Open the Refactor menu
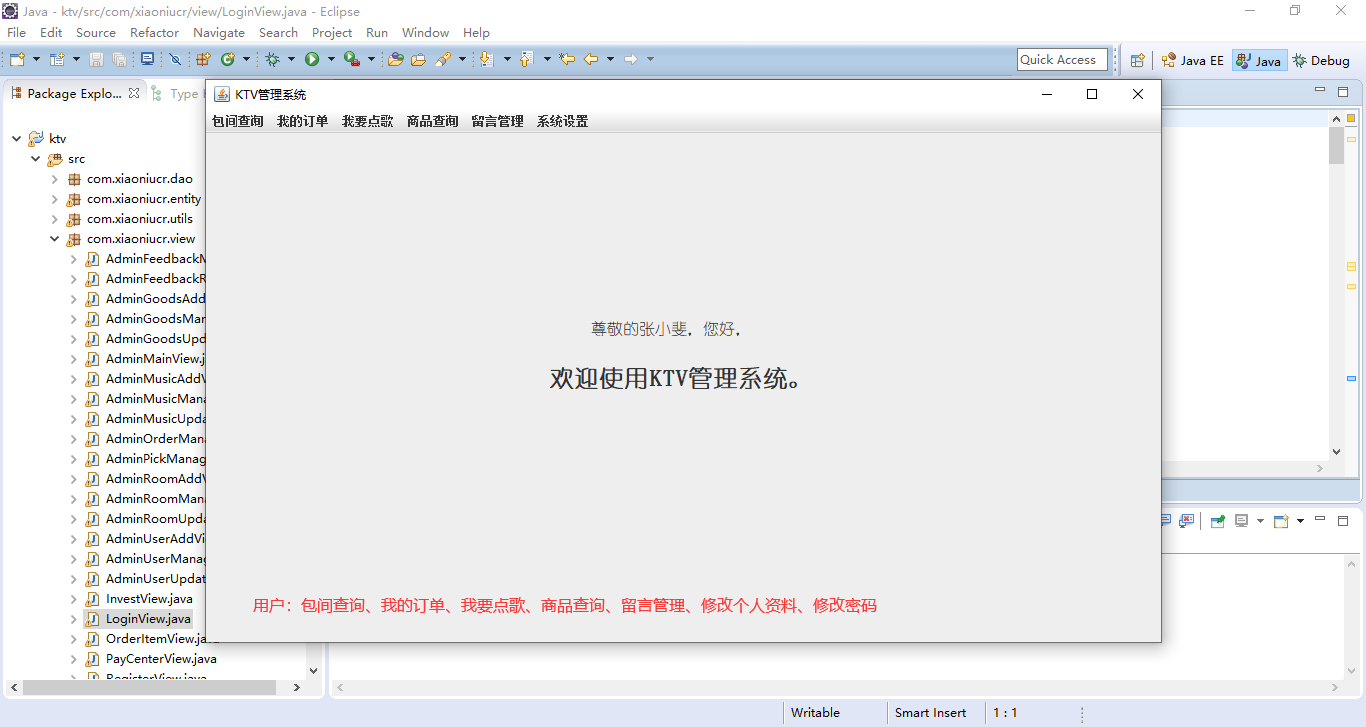 click(154, 33)
